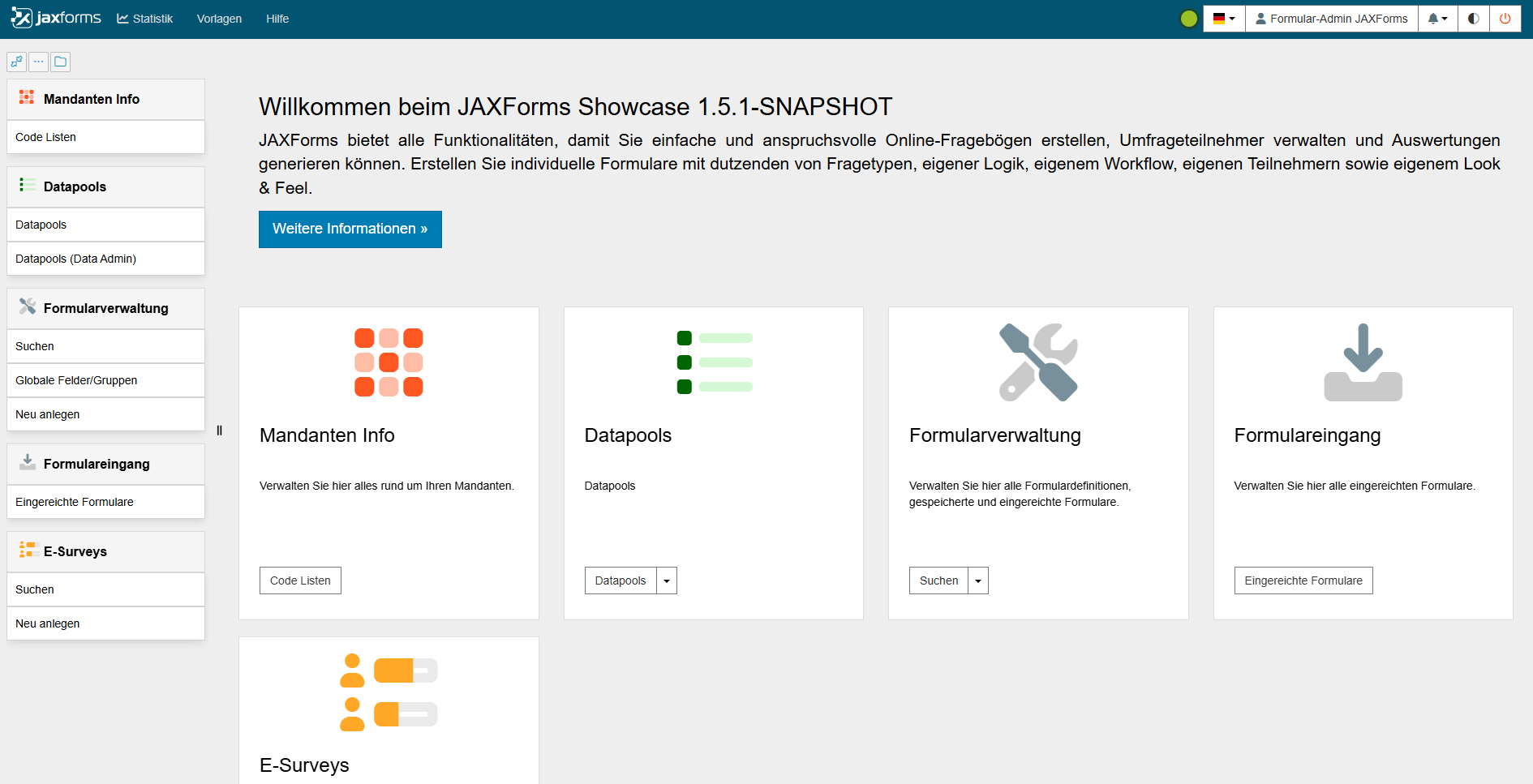Click the expand-sidebar tree icon

[x=17, y=62]
